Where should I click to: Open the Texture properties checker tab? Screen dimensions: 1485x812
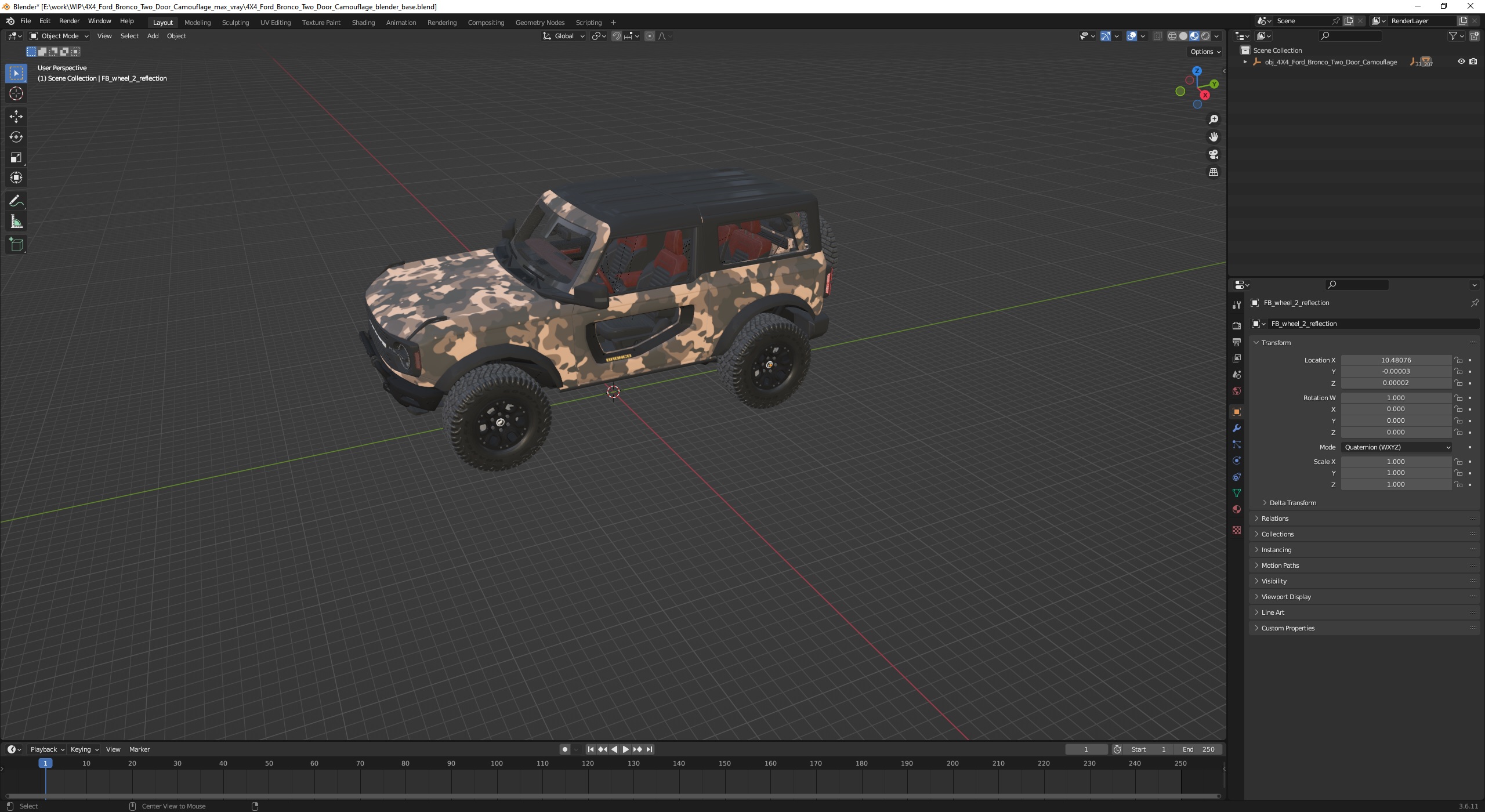(x=1236, y=530)
